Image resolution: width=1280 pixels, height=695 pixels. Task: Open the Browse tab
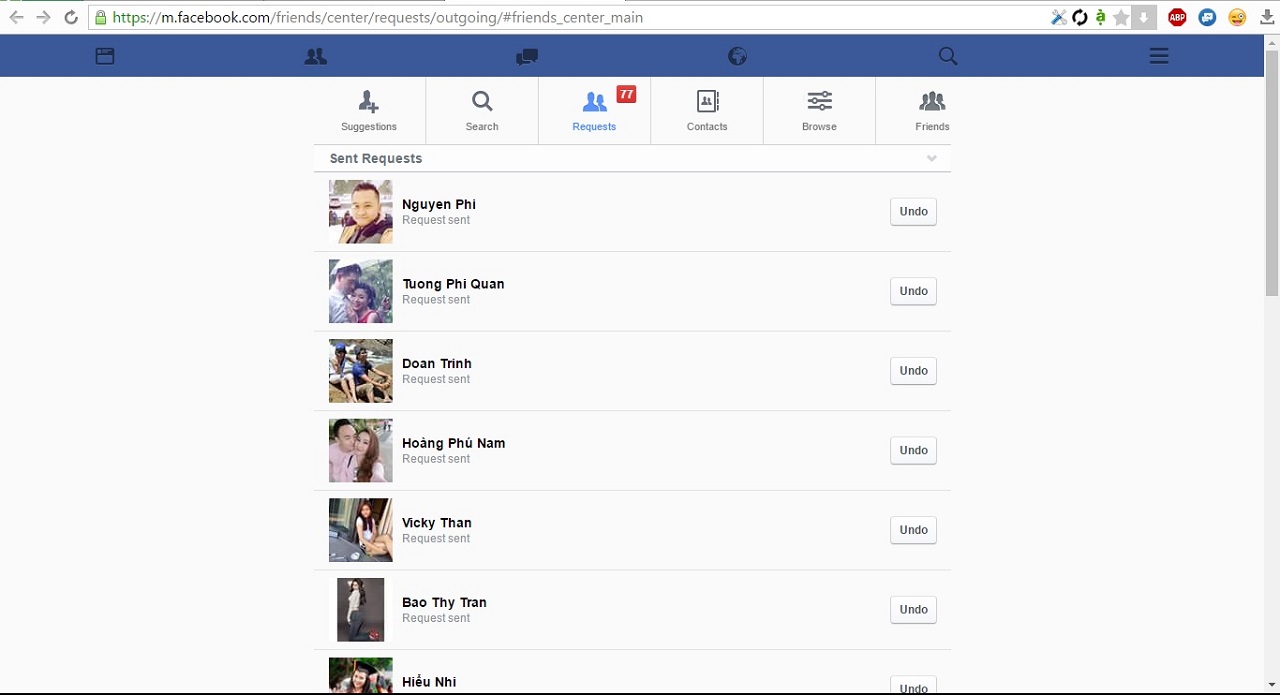819,110
